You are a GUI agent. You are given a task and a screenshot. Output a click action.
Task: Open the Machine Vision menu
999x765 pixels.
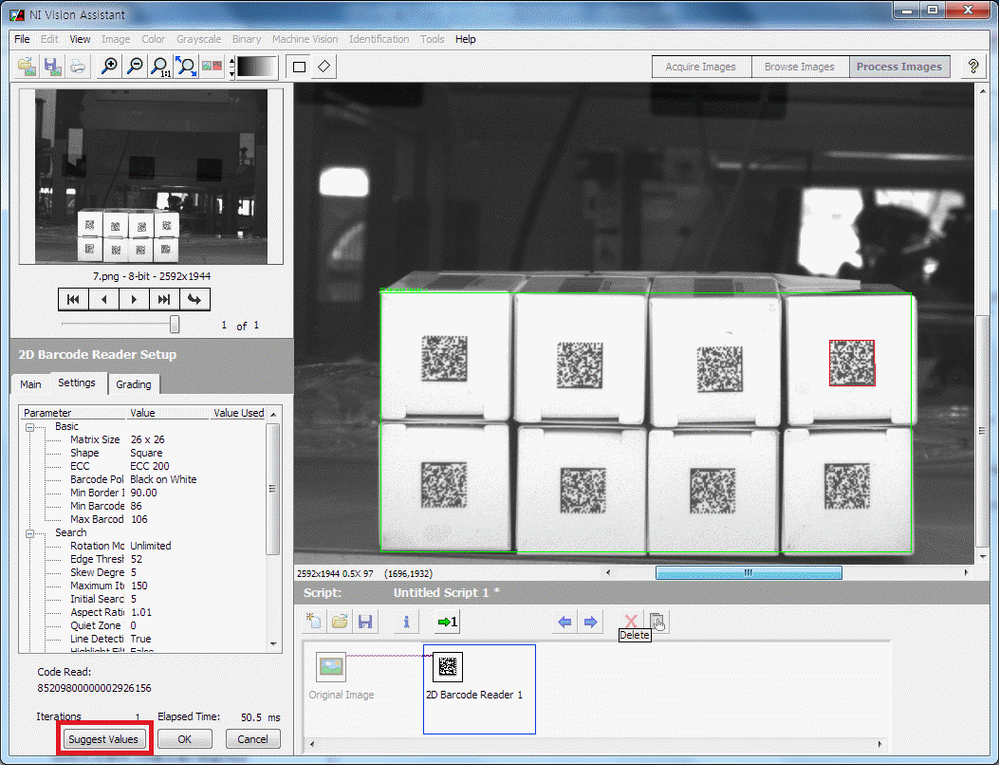305,39
